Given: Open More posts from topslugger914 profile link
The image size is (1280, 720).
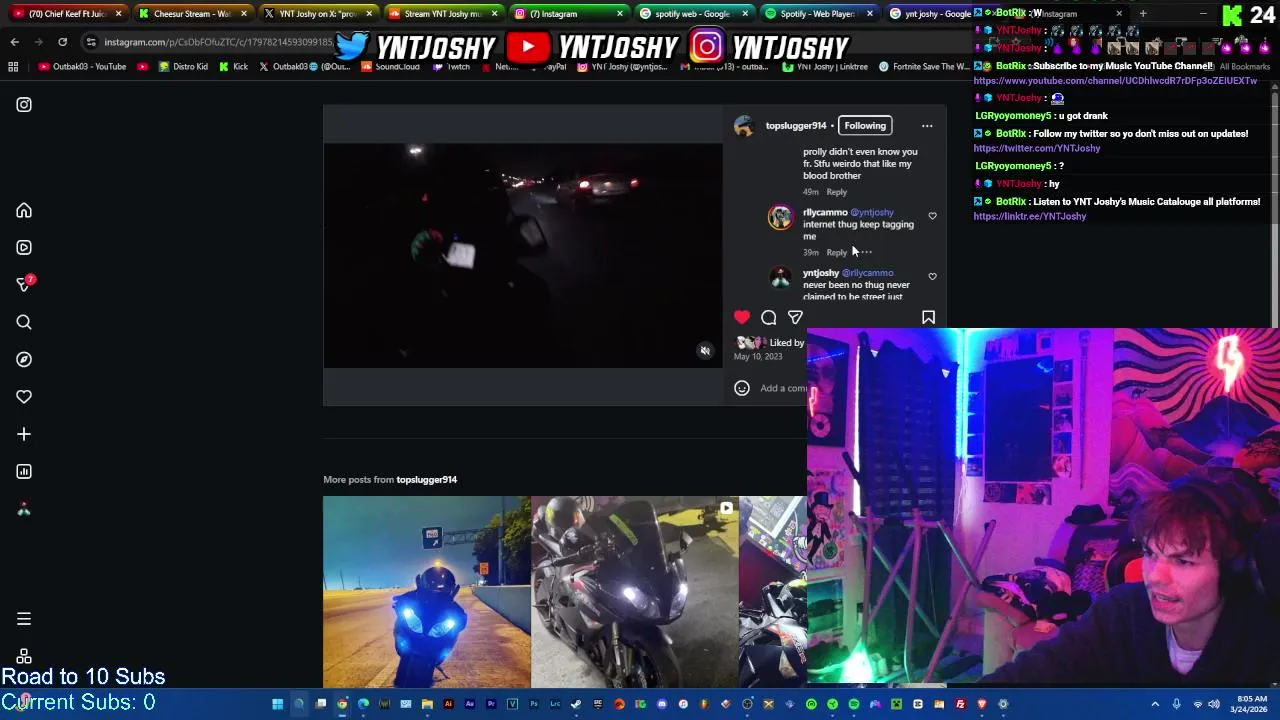Looking at the screenshot, I should (426, 480).
